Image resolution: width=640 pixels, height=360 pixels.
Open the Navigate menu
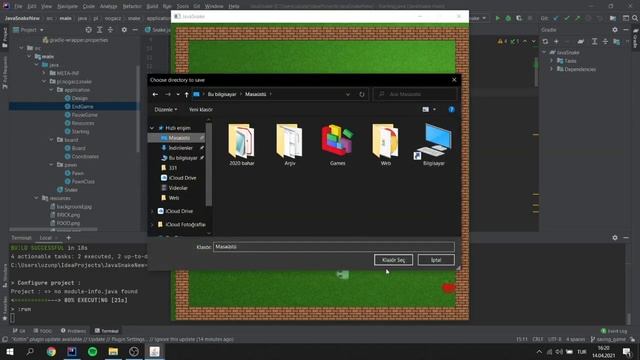67,7
